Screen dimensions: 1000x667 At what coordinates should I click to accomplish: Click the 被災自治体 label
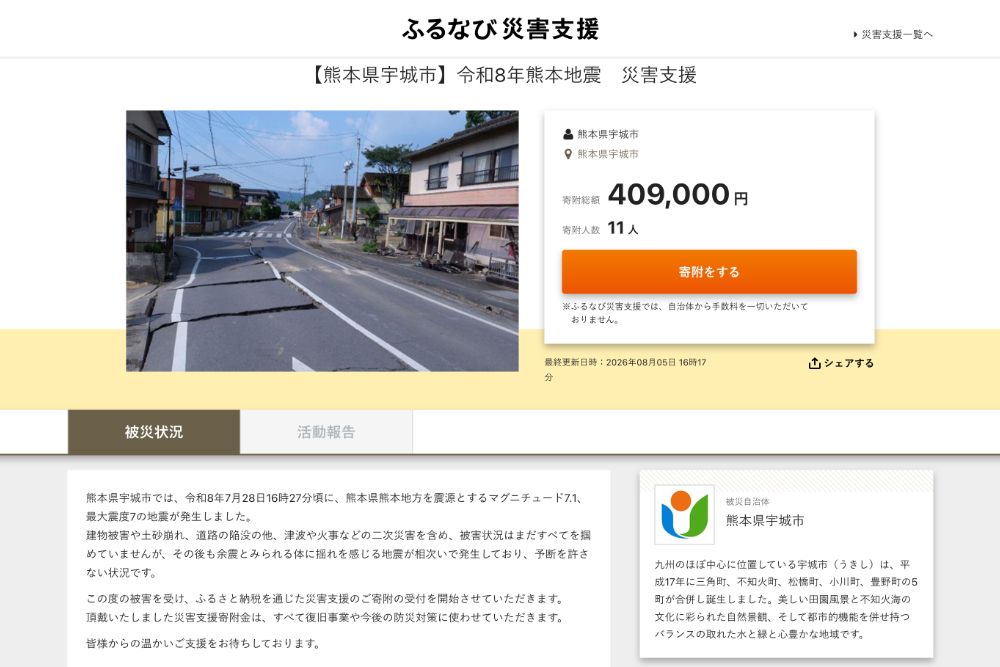747,502
